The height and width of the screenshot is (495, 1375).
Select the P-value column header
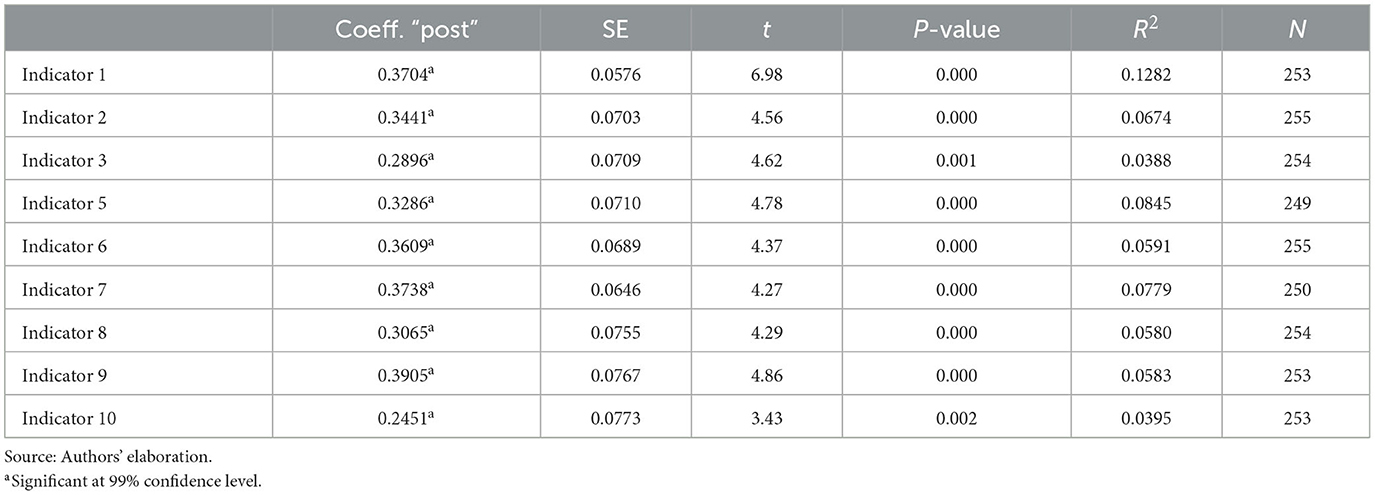pyautogui.click(x=957, y=30)
